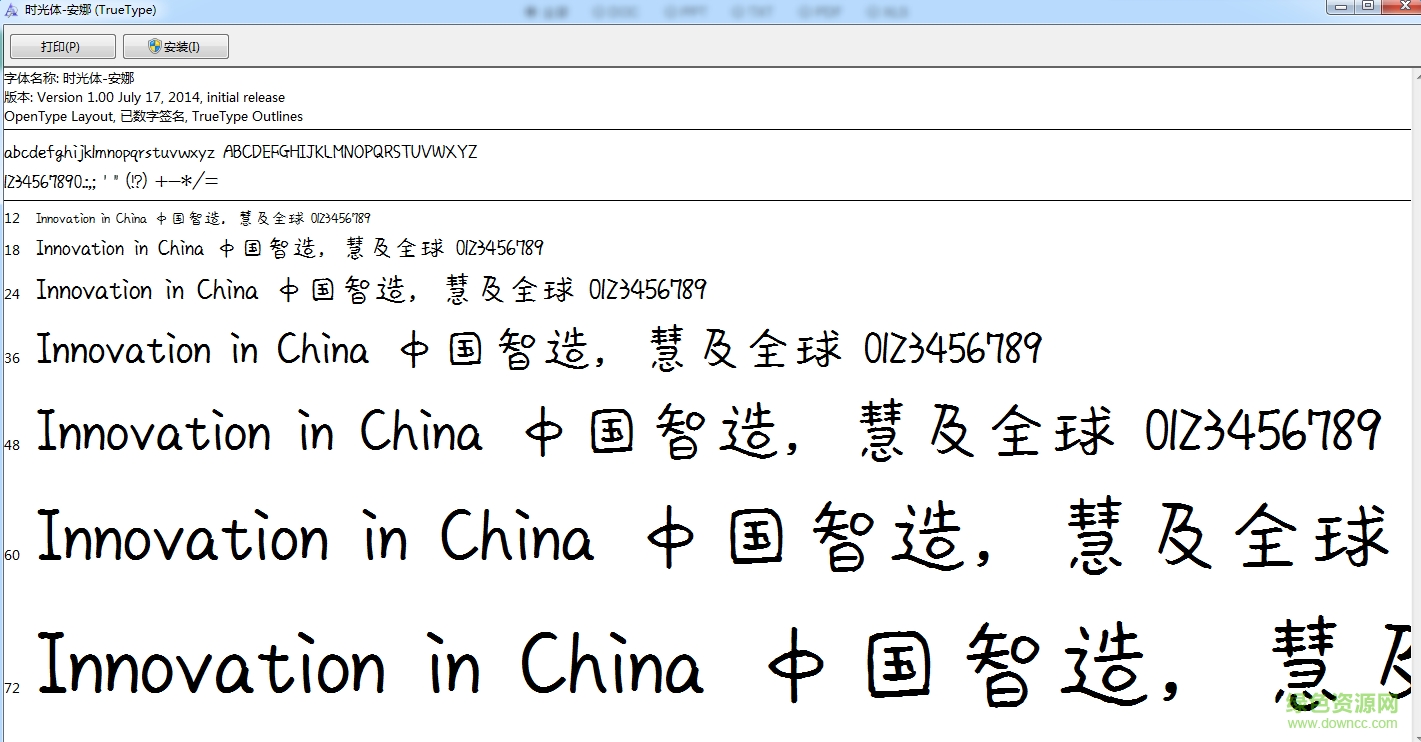This screenshot has height=742, width=1421.
Task: Maximize the font viewer window
Action: pos(1367,7)
